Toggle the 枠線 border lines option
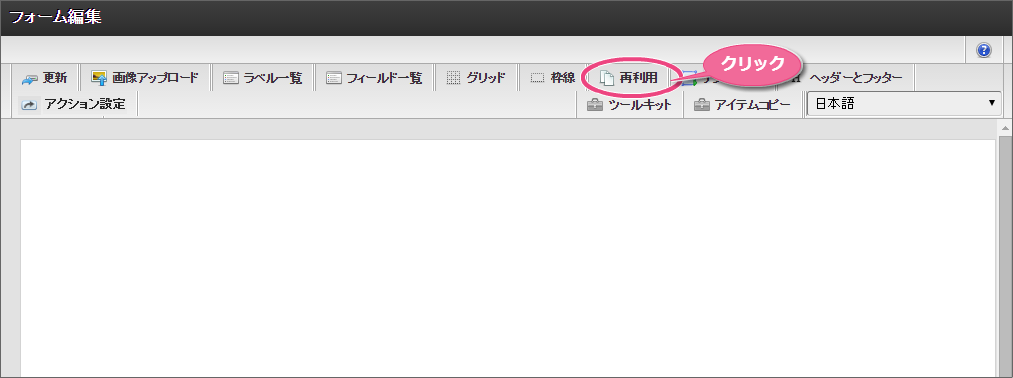The height and width of the screenshot is (378, 1013). pyautogui.click(x=552, y=79)
